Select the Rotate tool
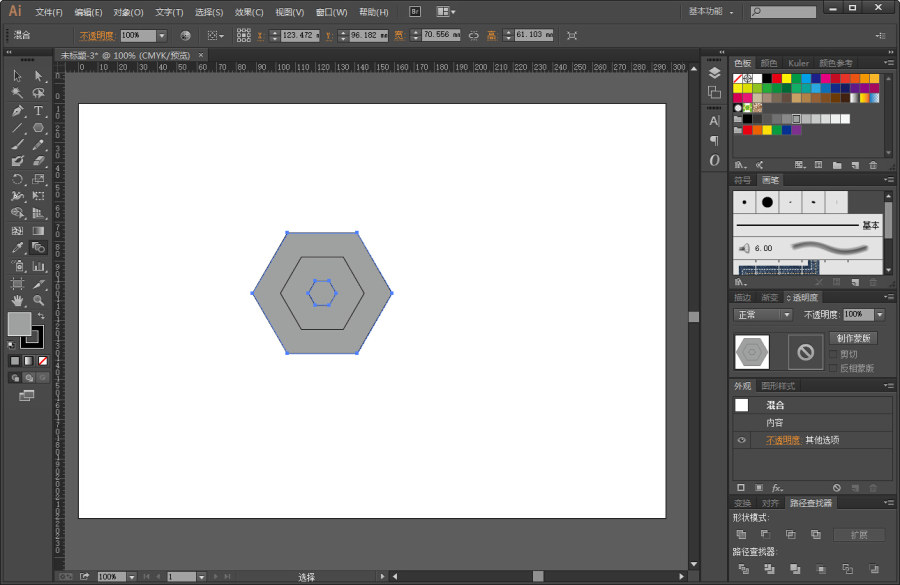Screen dimensions: 900x585 (x=17, y=179)
